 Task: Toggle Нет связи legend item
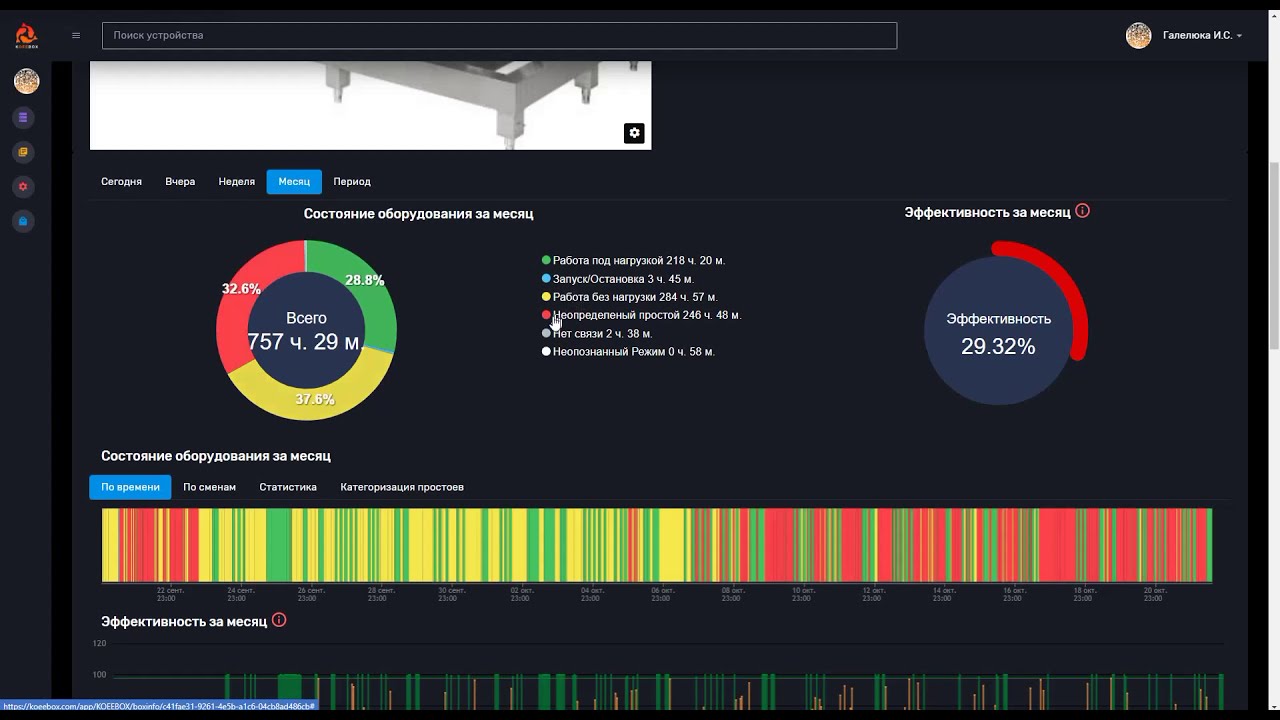coord(596,333)
